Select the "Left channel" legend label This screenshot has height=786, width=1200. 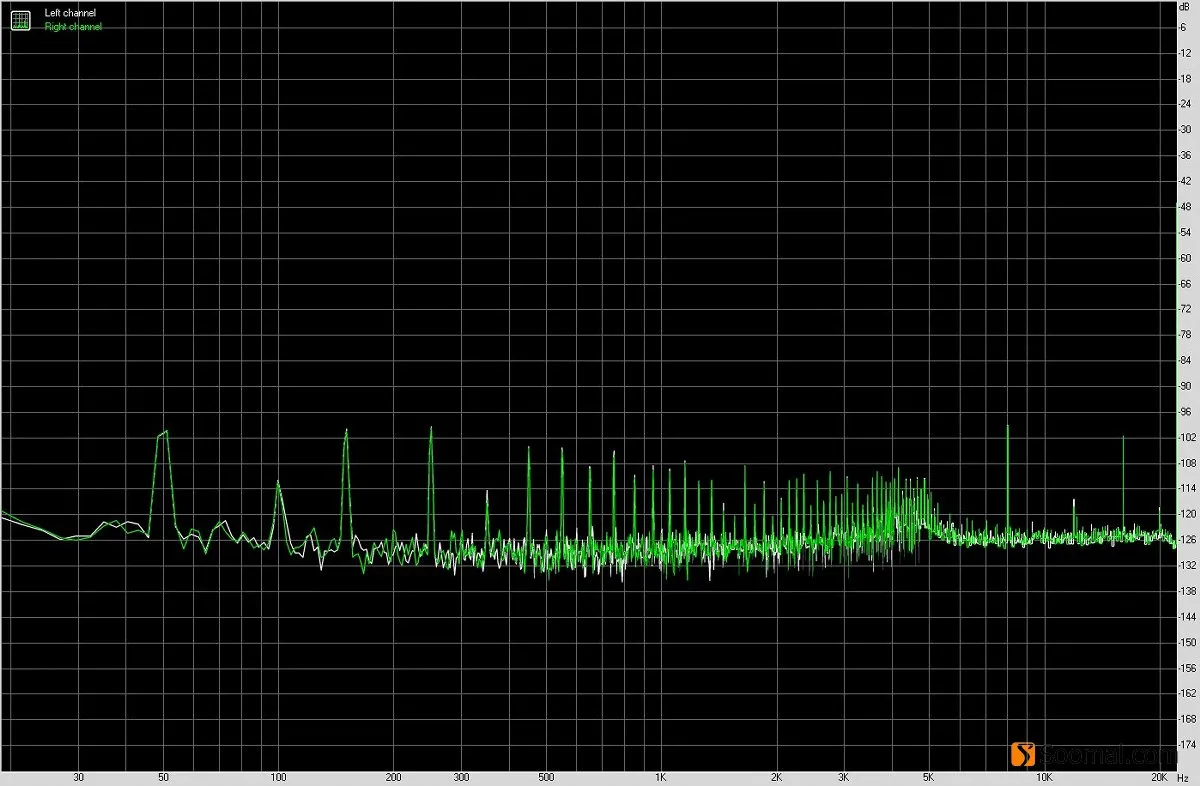click(70, 13)
